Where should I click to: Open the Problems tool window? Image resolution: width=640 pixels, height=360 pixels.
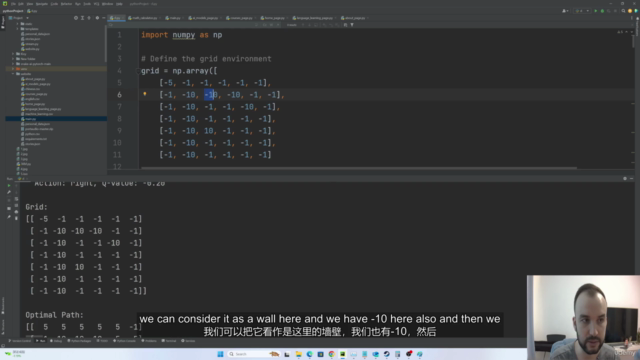point(149,341)
